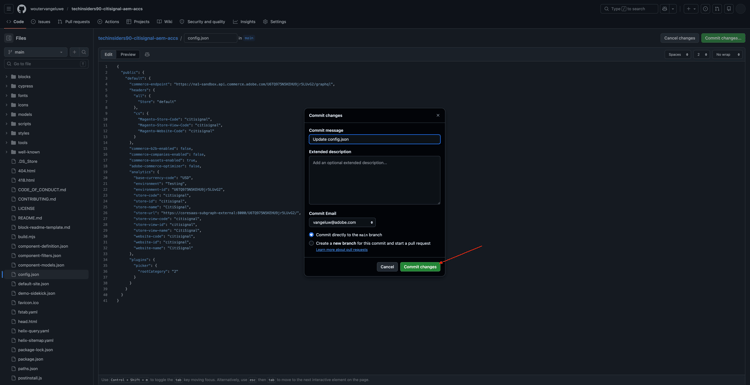View your pull requests top-right icon
This screenshot has height=385, width=750.
coord(717,9)
